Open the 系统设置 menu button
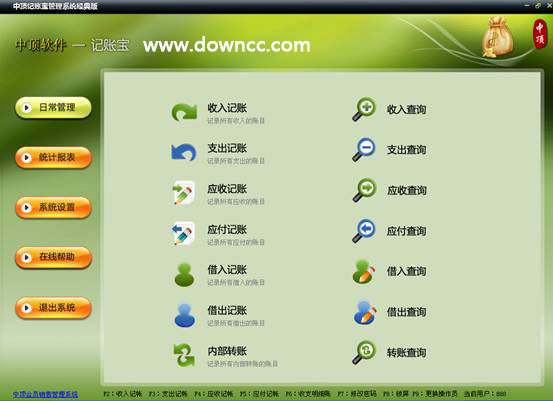 pyautogui.click(x=54, y=208)
